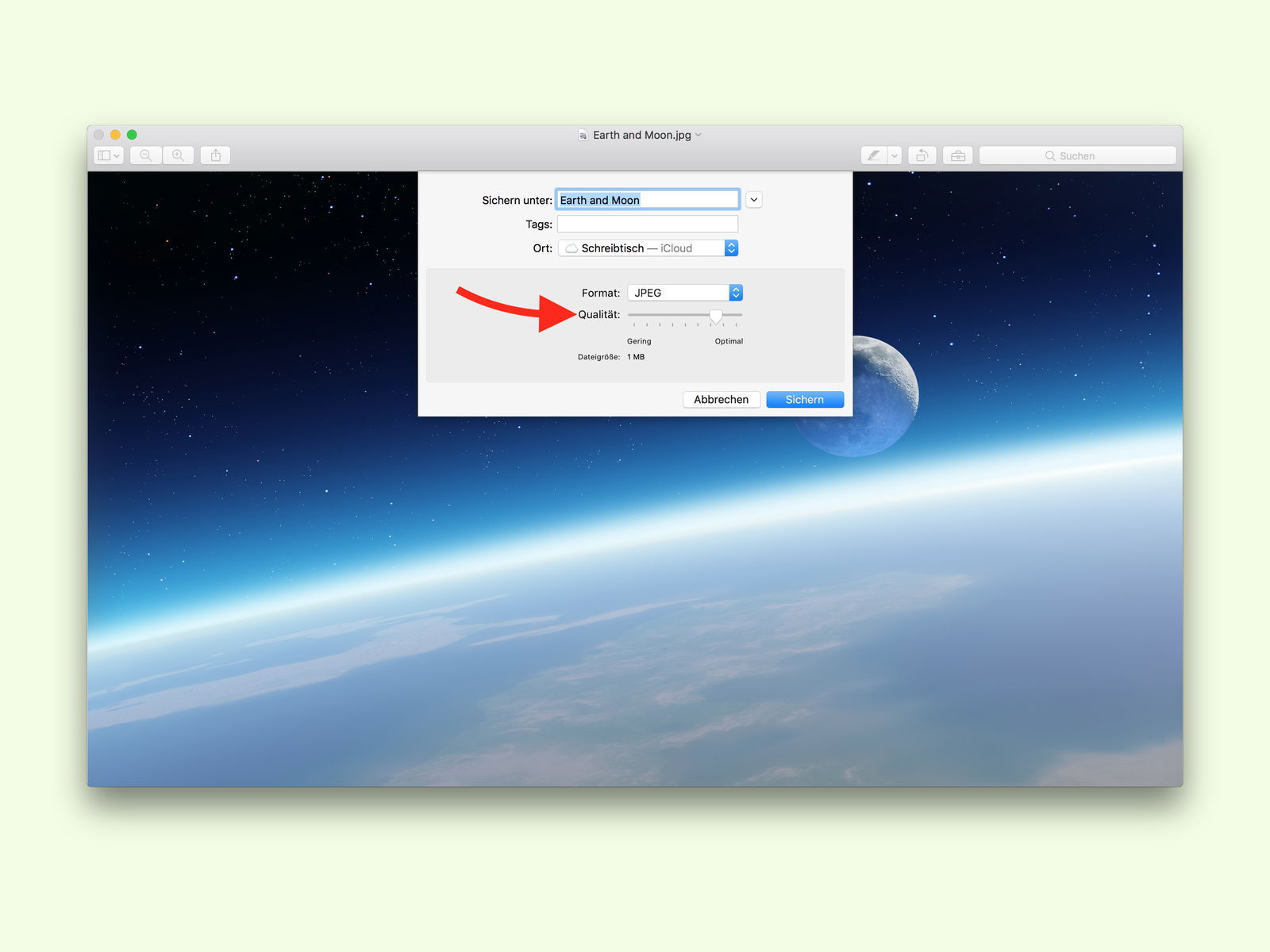Open the Ort location dropdown

tap(648, 248)
